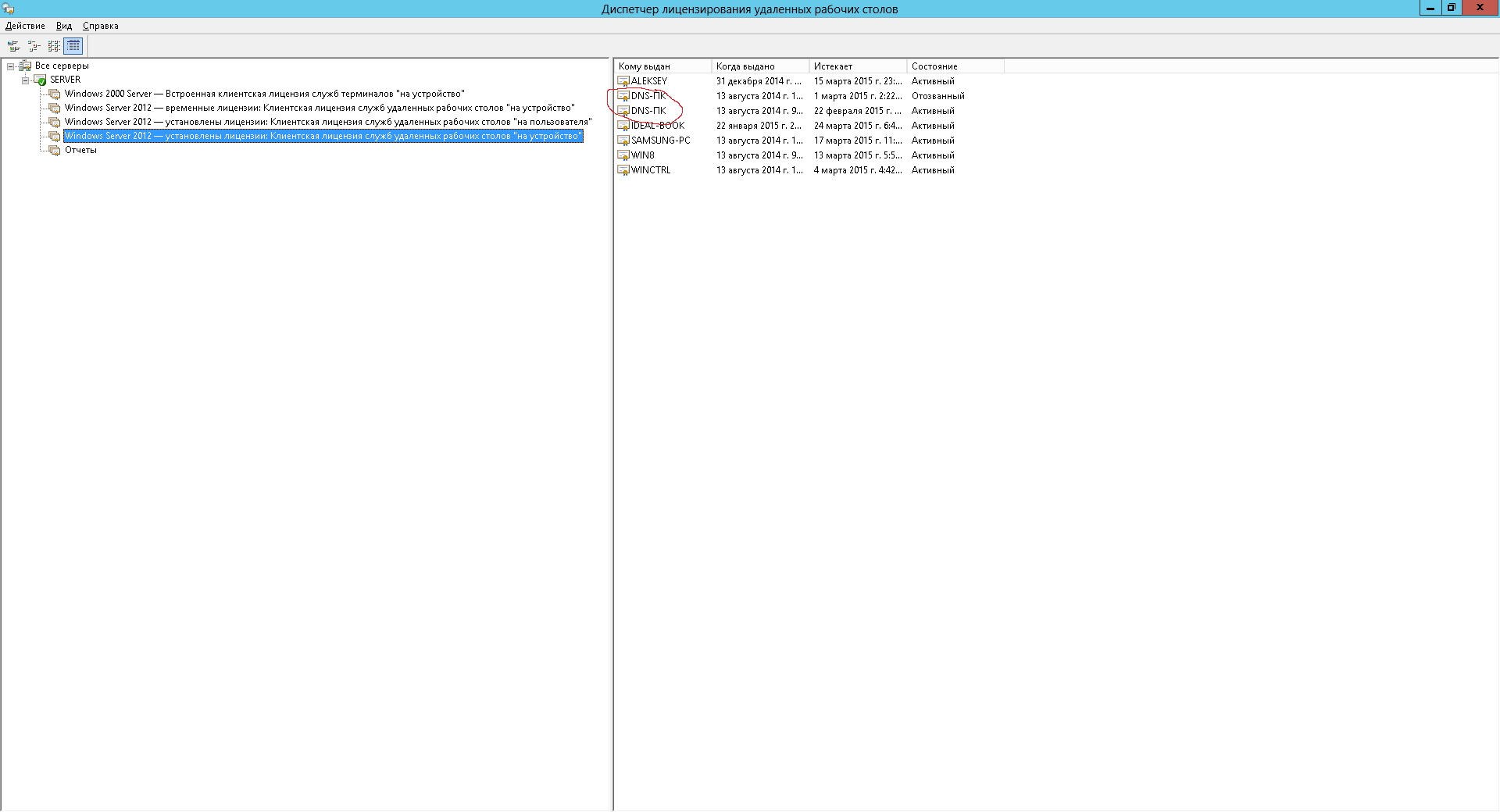
Task: Sort by Когда выдано column
Action: [x=760, y=66]
